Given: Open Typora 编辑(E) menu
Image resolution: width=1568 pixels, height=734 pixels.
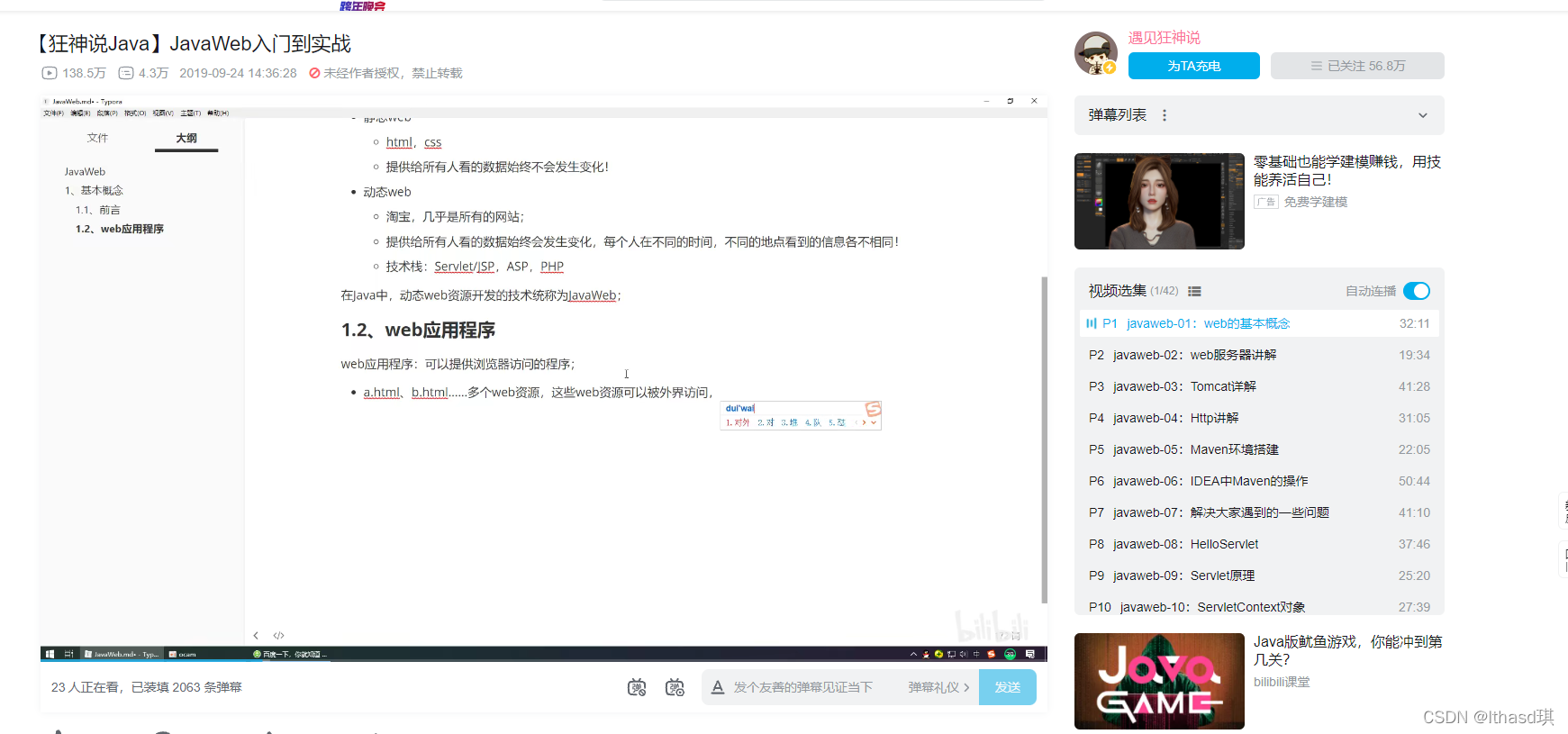Looking at the screenshot, I should tap(81, 113).
